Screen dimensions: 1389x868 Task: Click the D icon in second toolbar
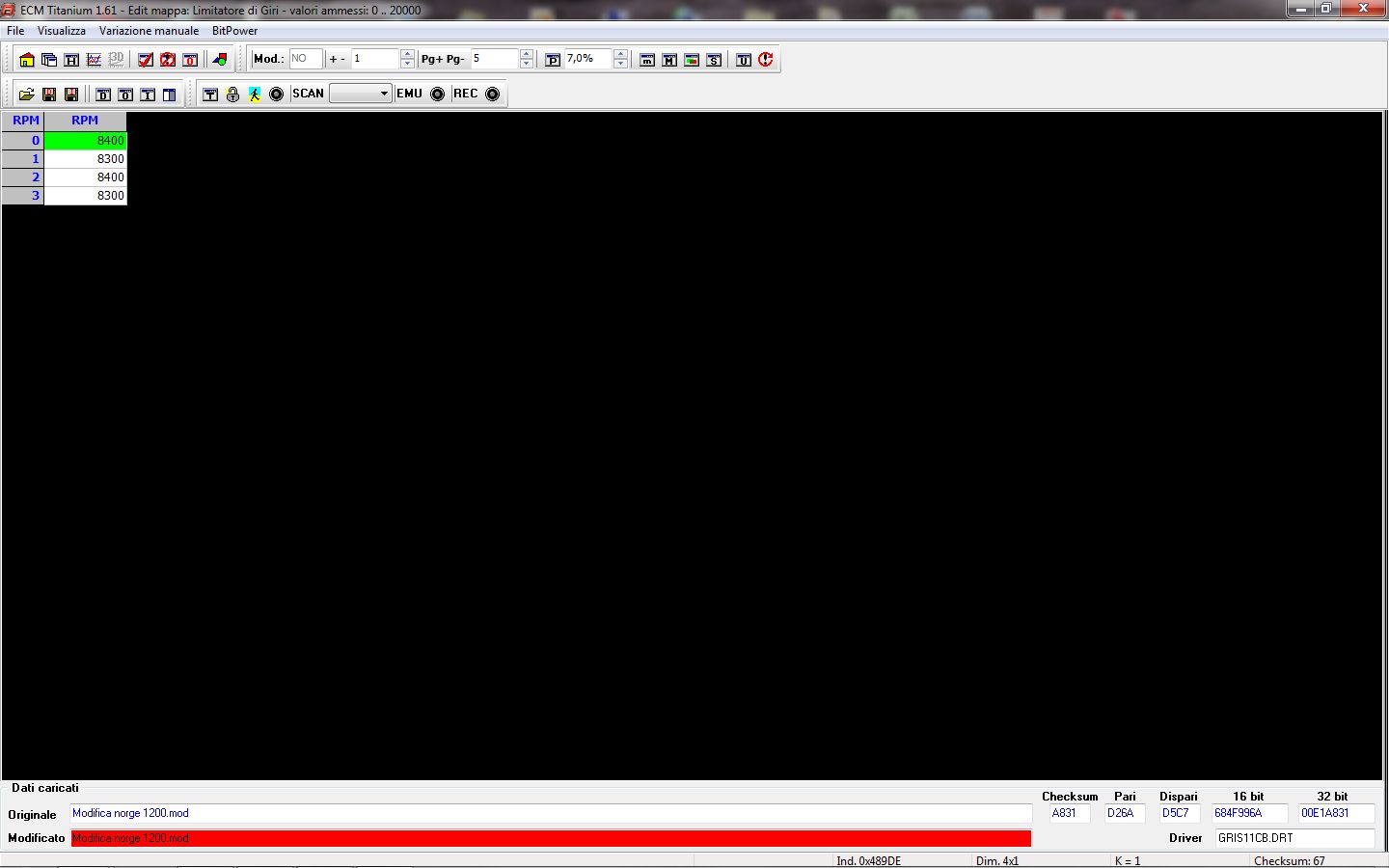[x=103, y=95]
